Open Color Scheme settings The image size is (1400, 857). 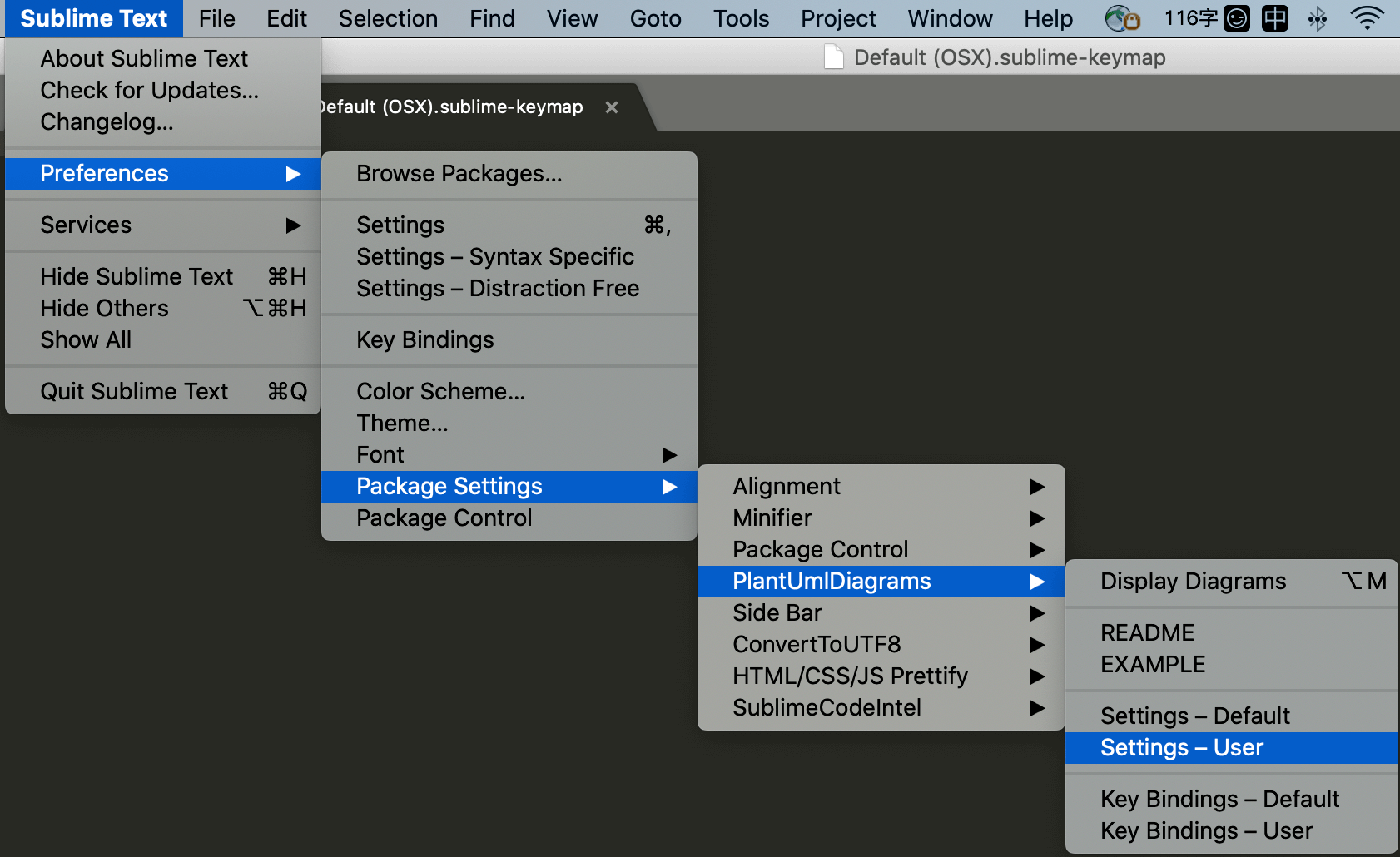[440, 391]
